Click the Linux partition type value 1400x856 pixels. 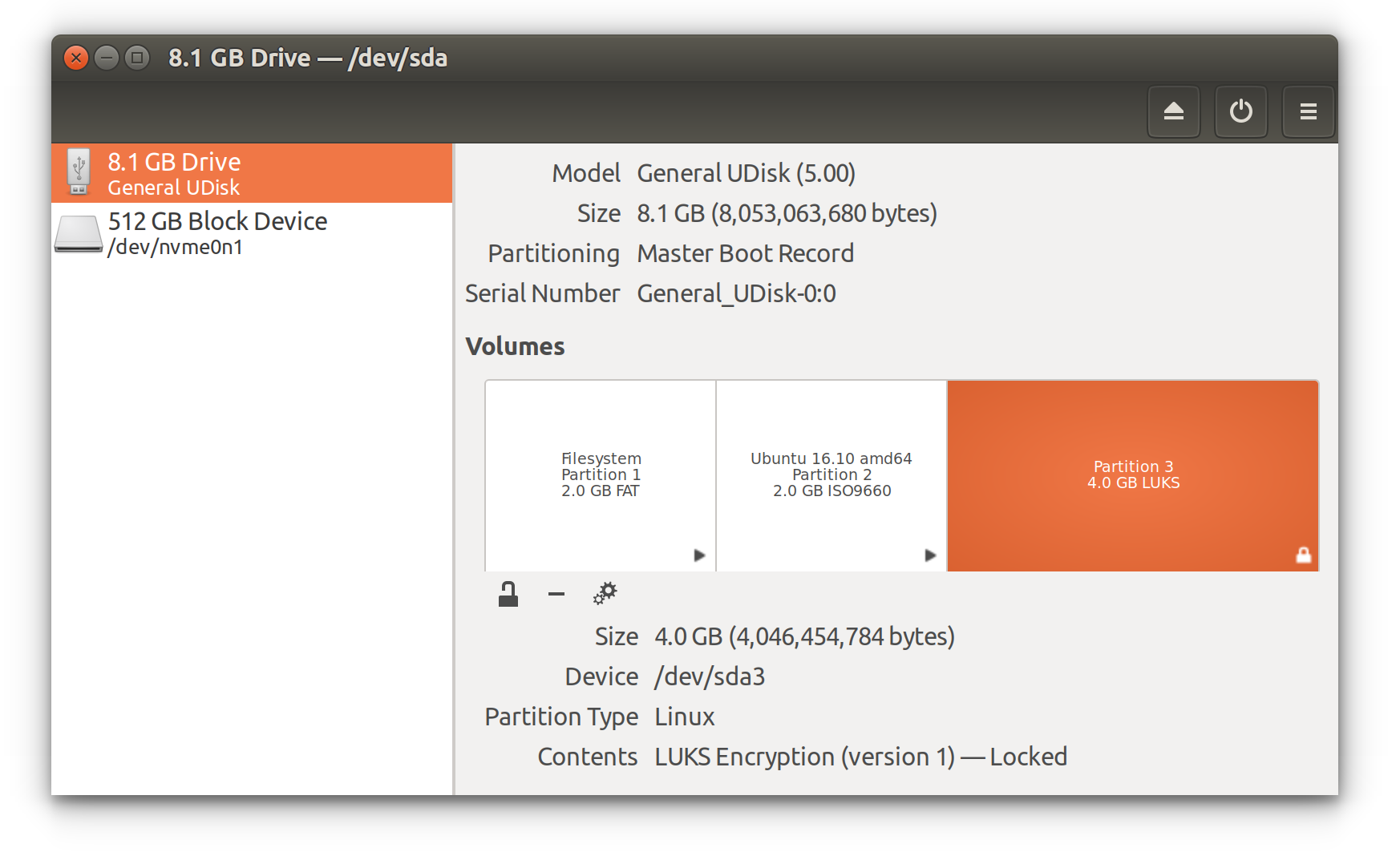click(x=684, y=717)
